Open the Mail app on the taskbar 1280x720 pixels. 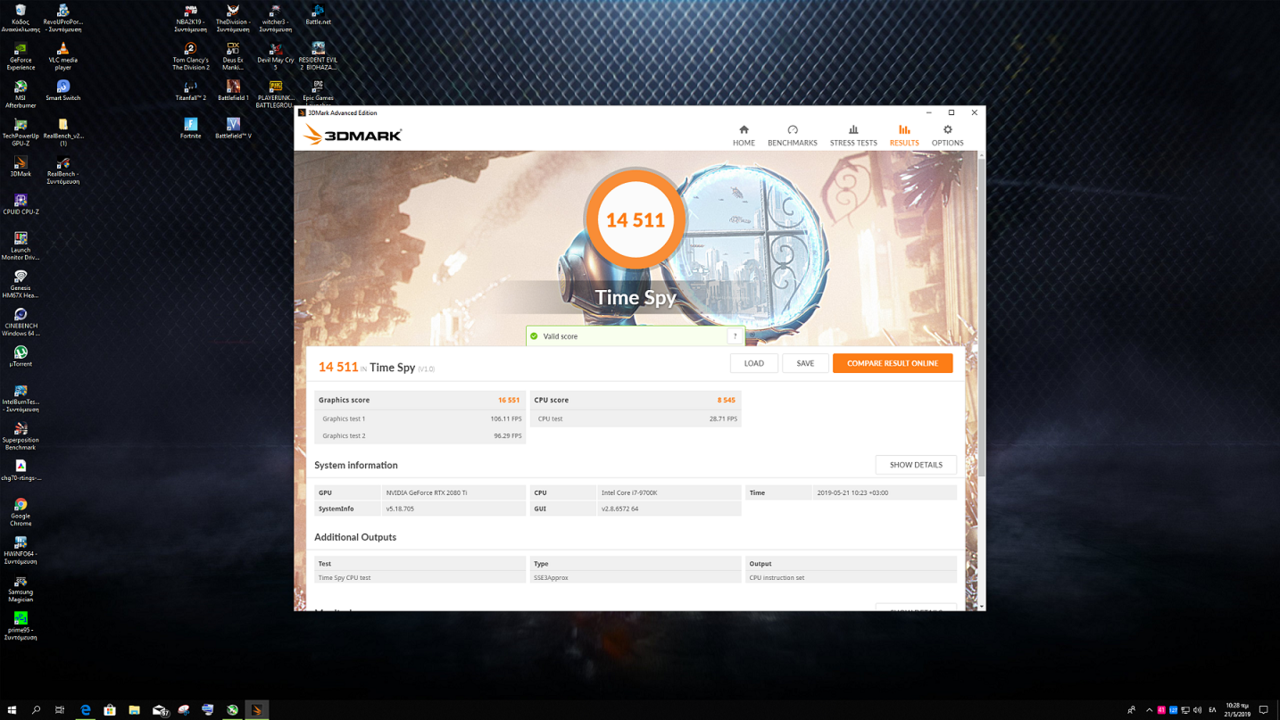click(160, 710)
